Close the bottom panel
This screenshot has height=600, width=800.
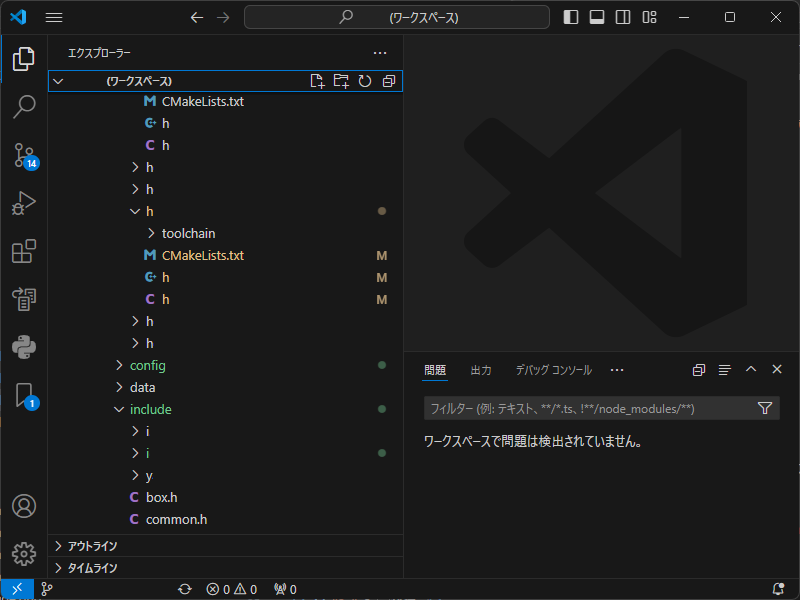[777, 369]
